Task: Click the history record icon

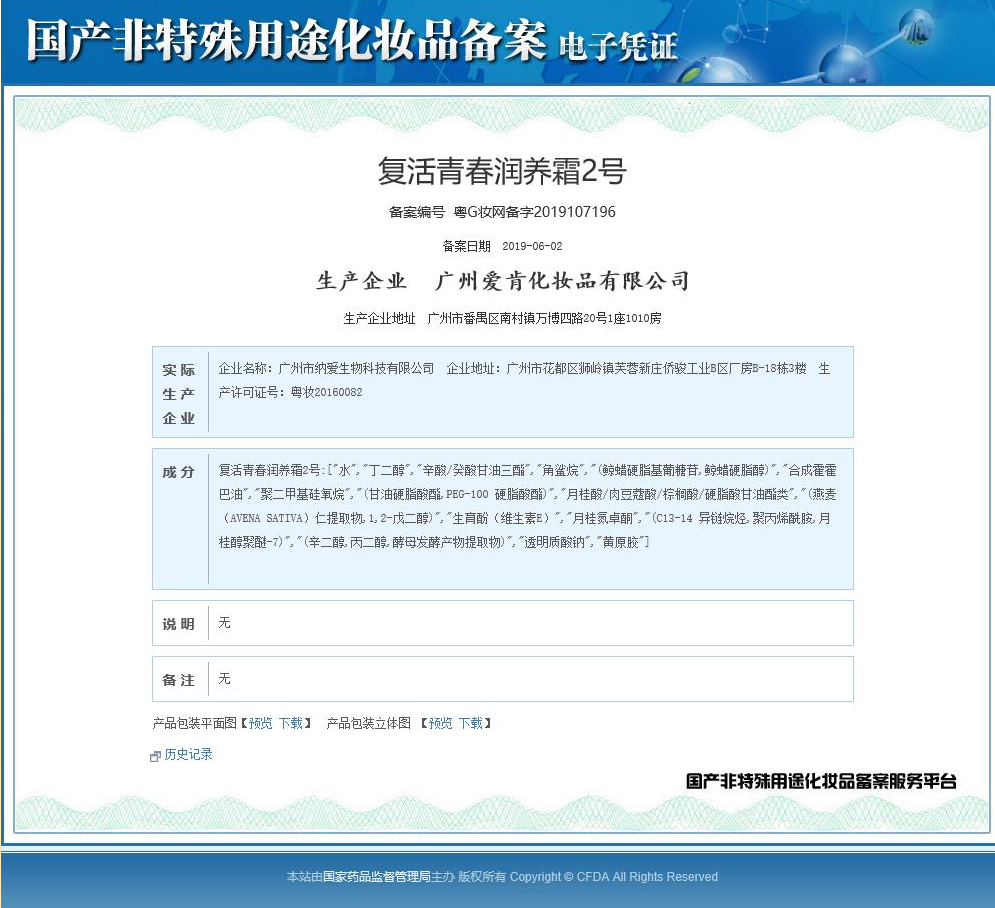Action: tap(155, 756)
